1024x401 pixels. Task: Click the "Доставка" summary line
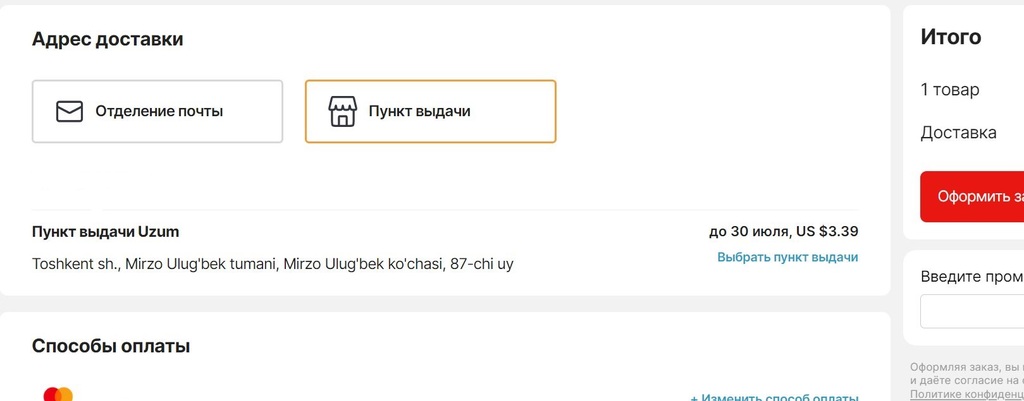coord(958,132)
